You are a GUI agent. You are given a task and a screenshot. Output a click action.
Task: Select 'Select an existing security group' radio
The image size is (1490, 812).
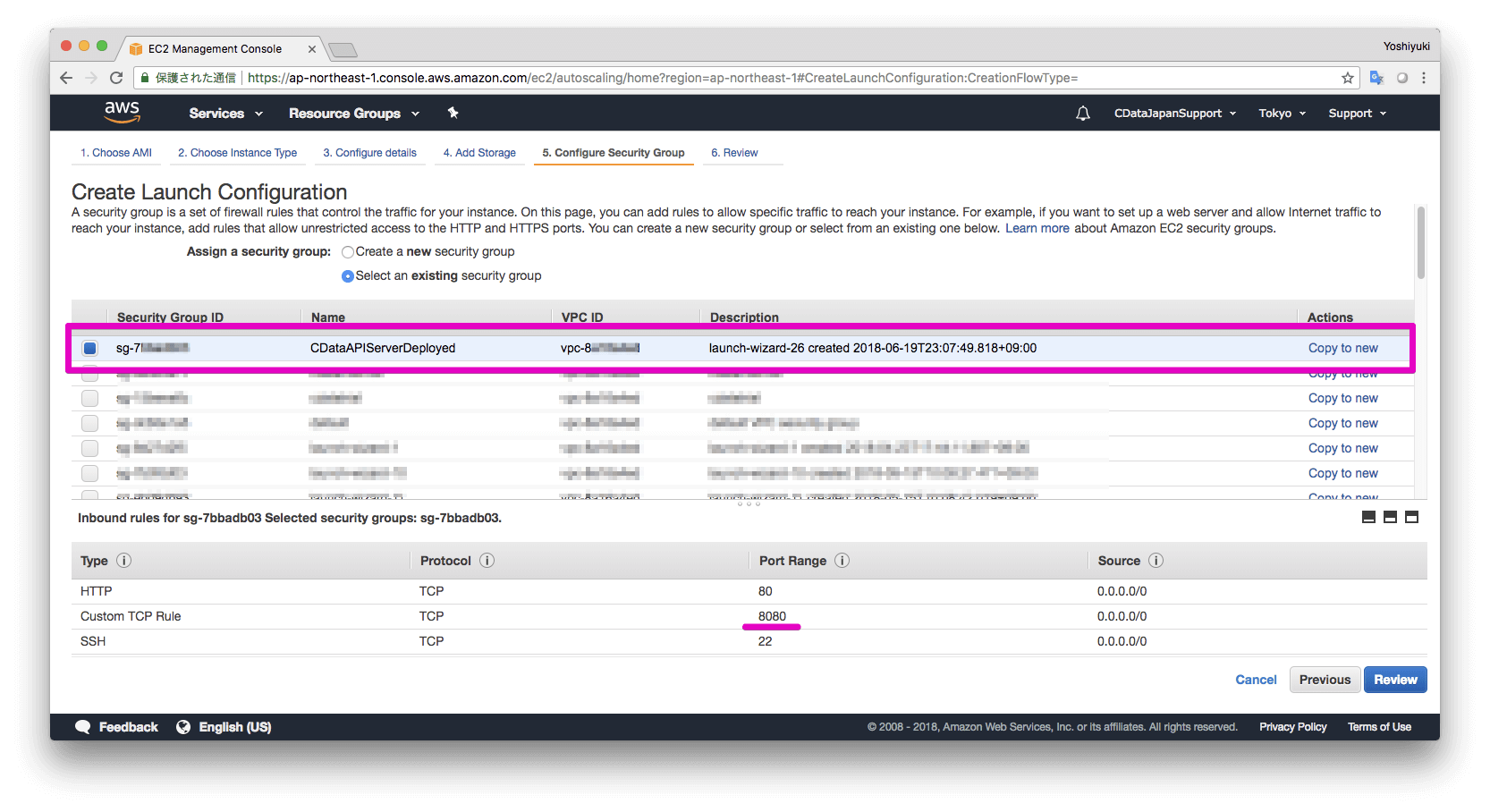tap(348, 276)
